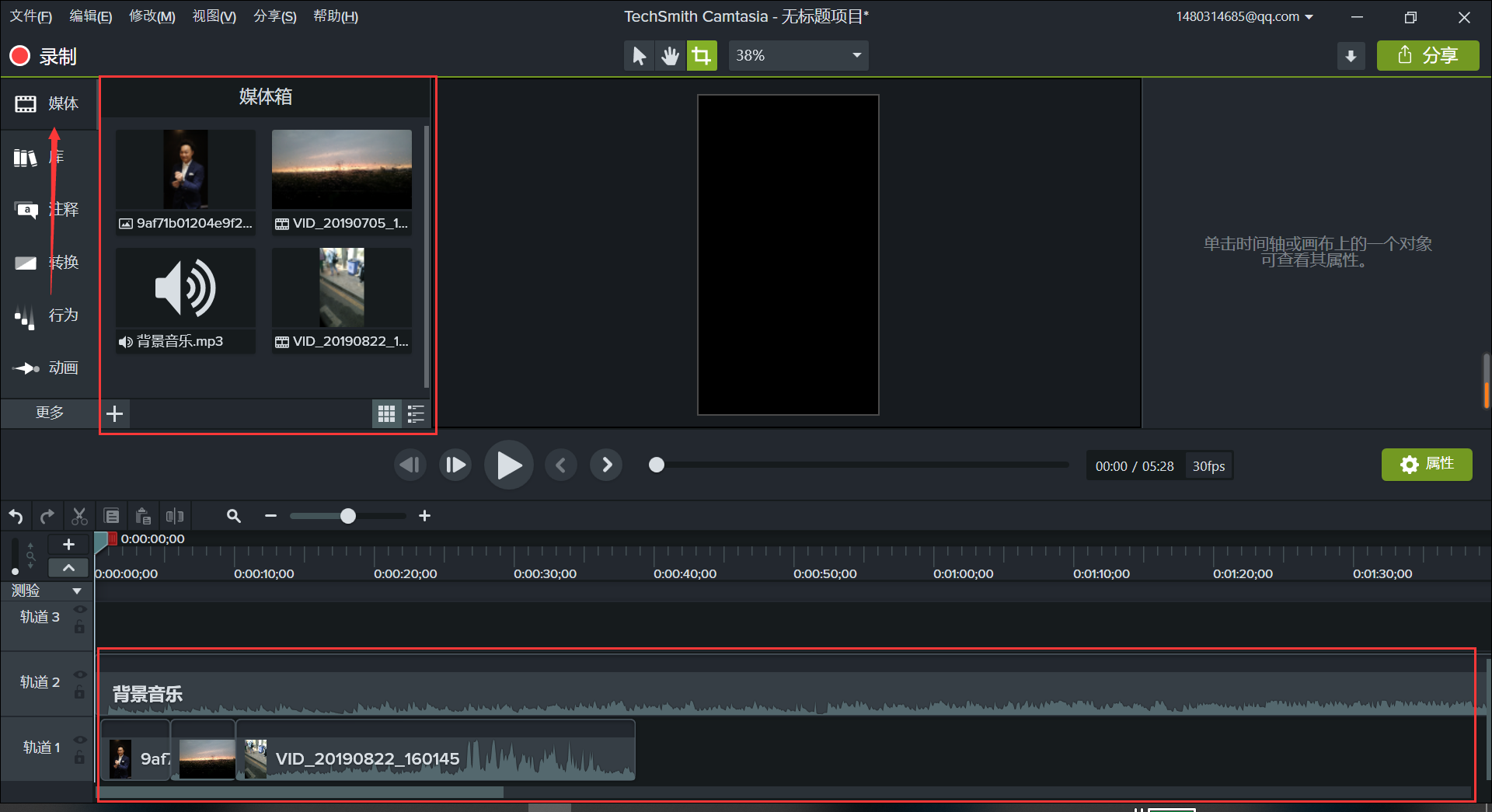Click the green 属性 Properties button
Viewport: 1492px width, 812px height.
(x=1427, y=465)
